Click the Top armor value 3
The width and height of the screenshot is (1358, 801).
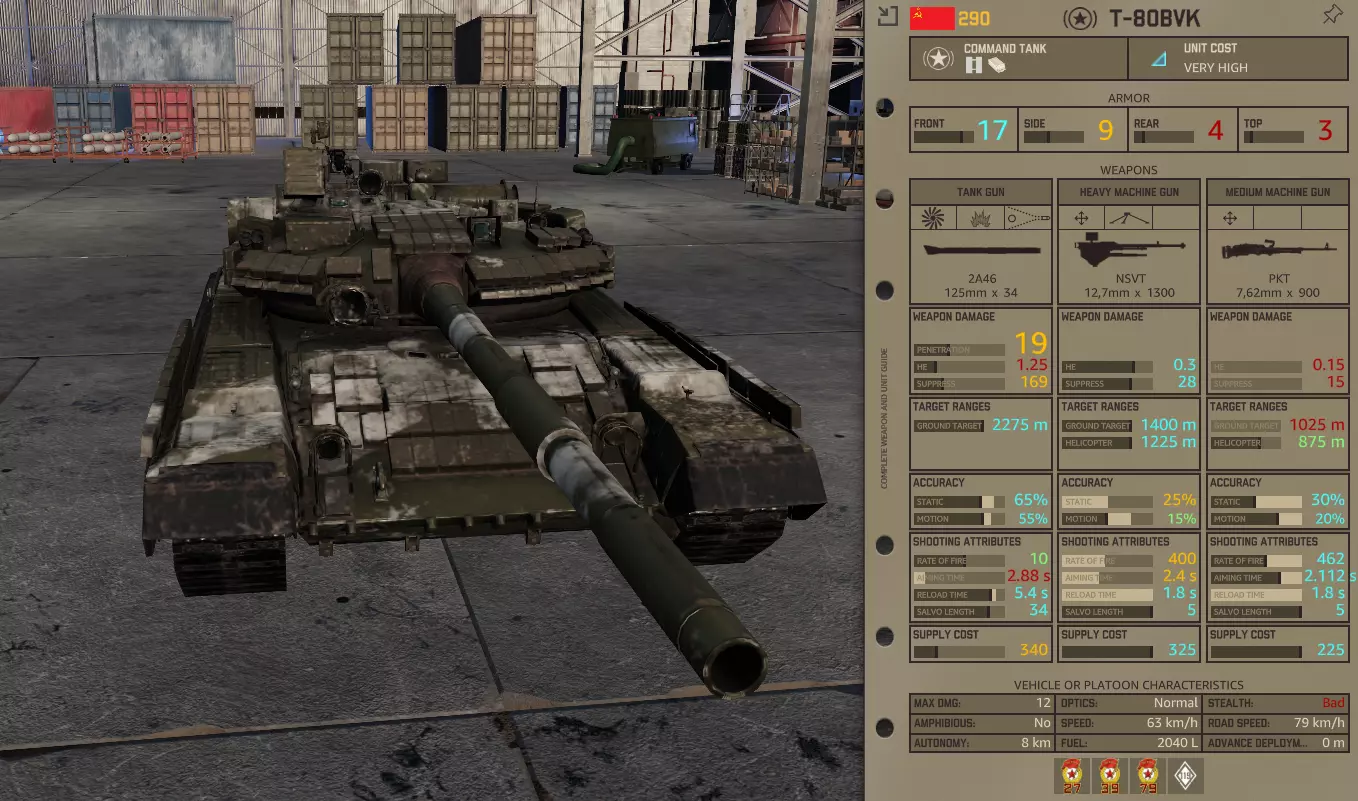tap(1325, 130)
